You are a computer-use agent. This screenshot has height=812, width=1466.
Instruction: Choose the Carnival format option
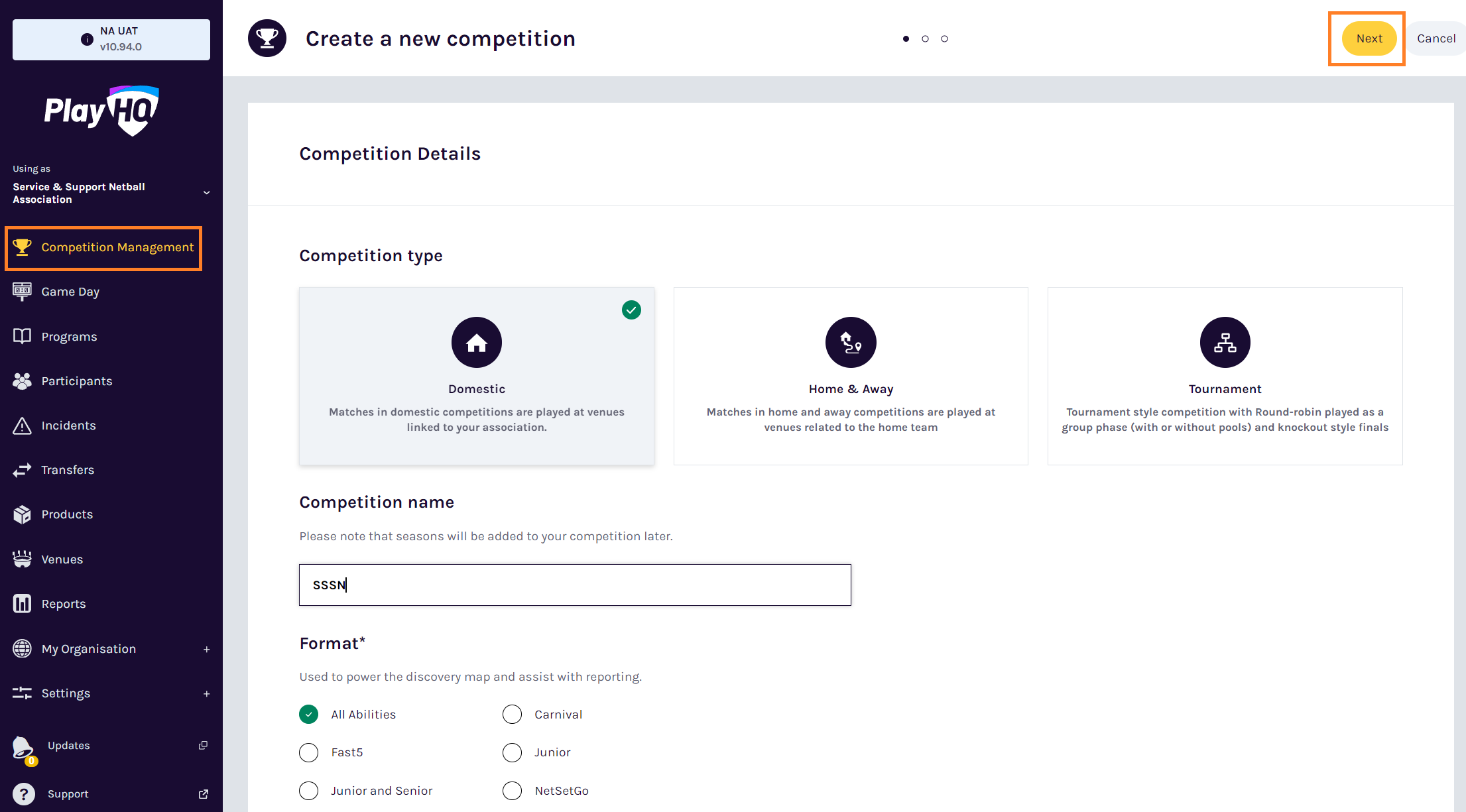click(513, 715)
